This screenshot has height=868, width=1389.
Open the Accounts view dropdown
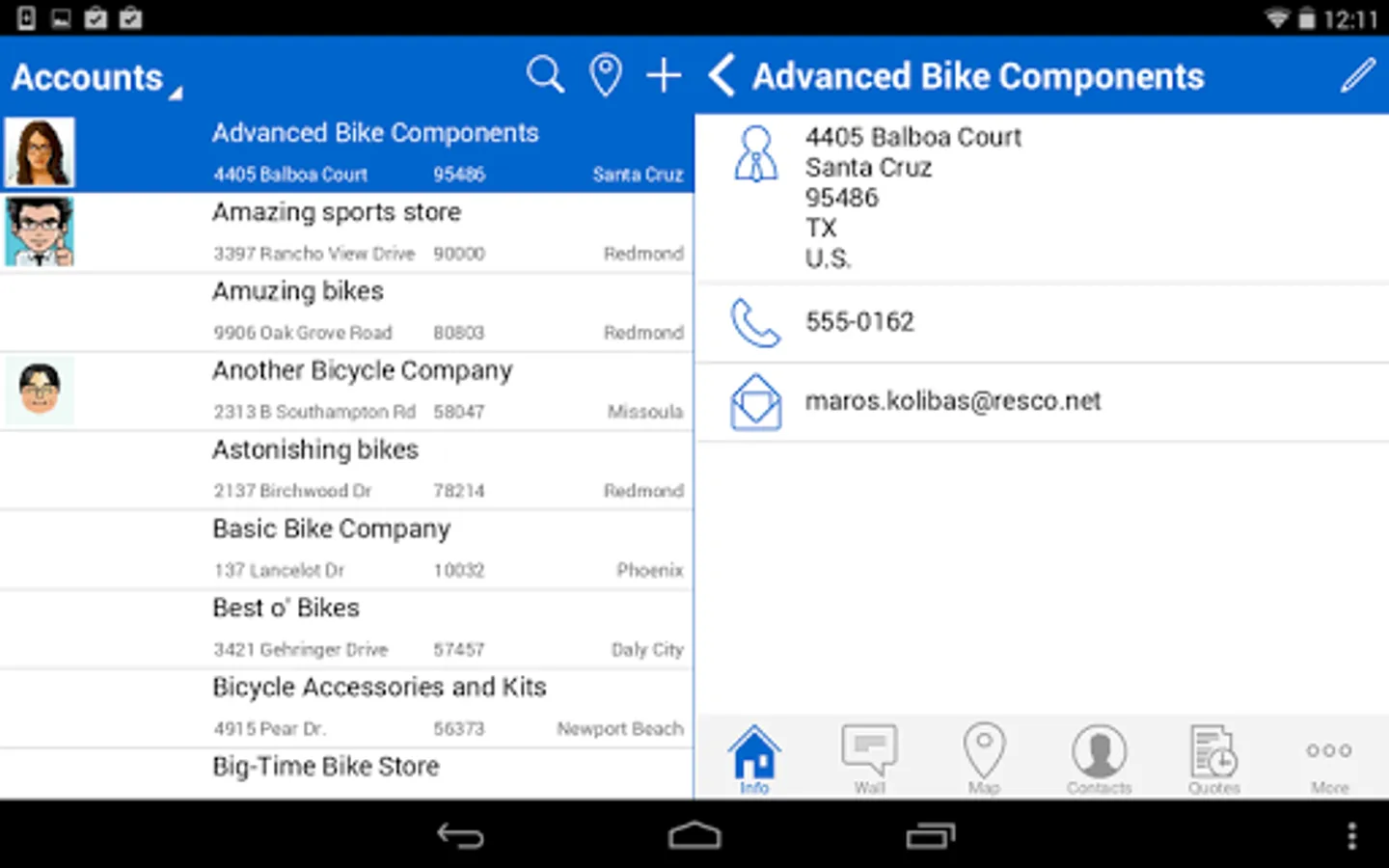(x=96, y=78)
